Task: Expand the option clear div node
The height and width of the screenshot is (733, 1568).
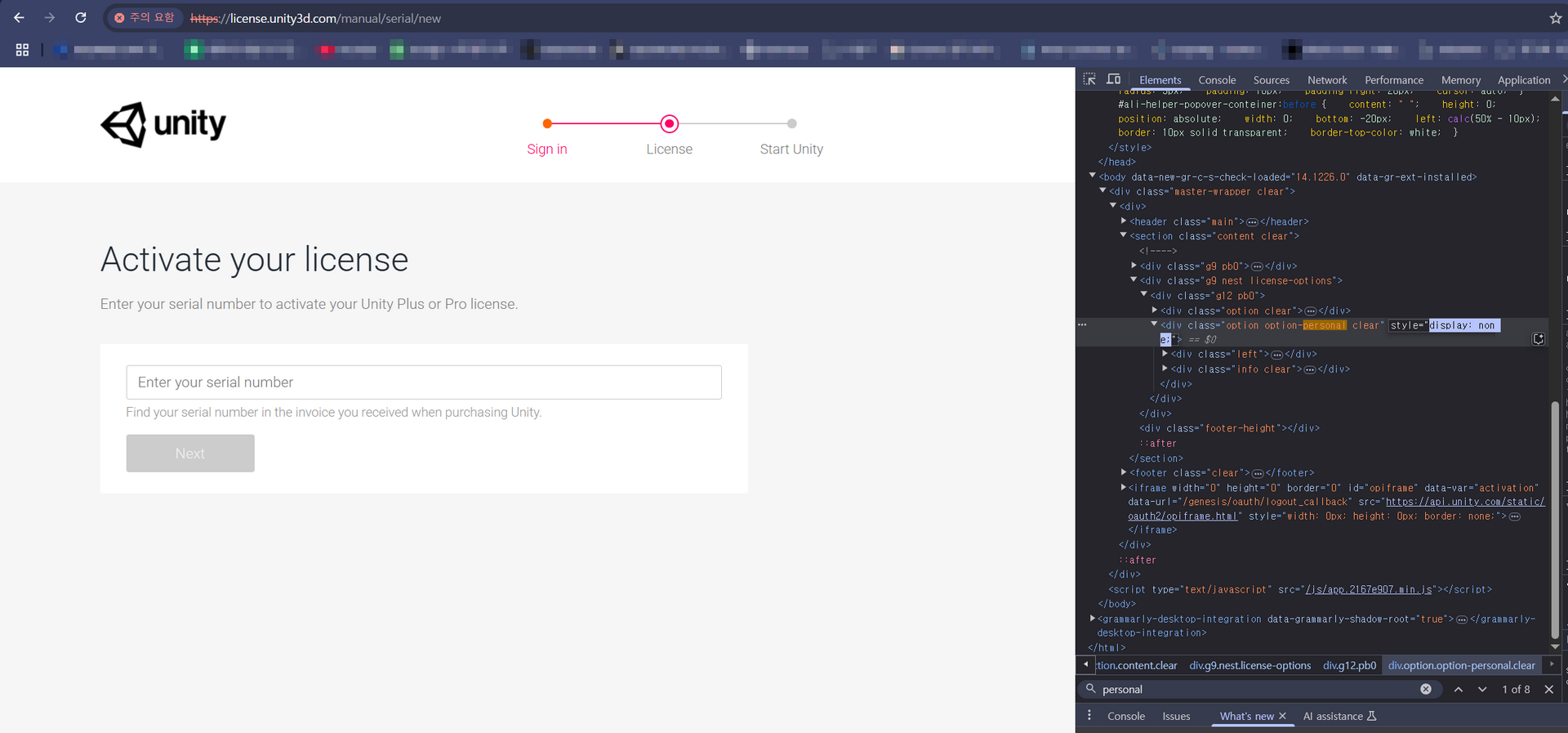Action: pyautogui.click(x=1154, y=310)
